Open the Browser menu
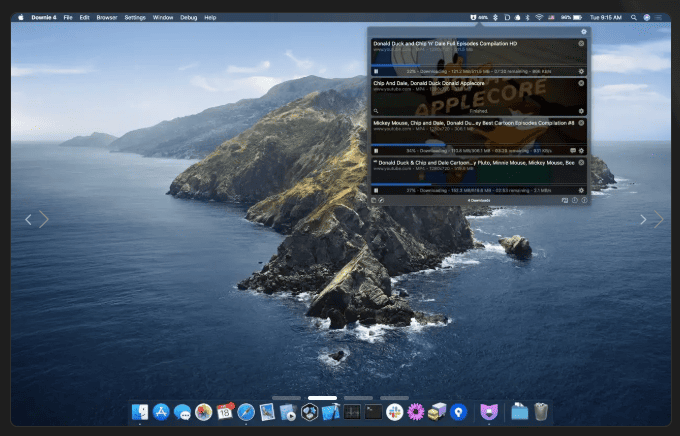This screenshot has width=680, height=436. tap(107, 17)
